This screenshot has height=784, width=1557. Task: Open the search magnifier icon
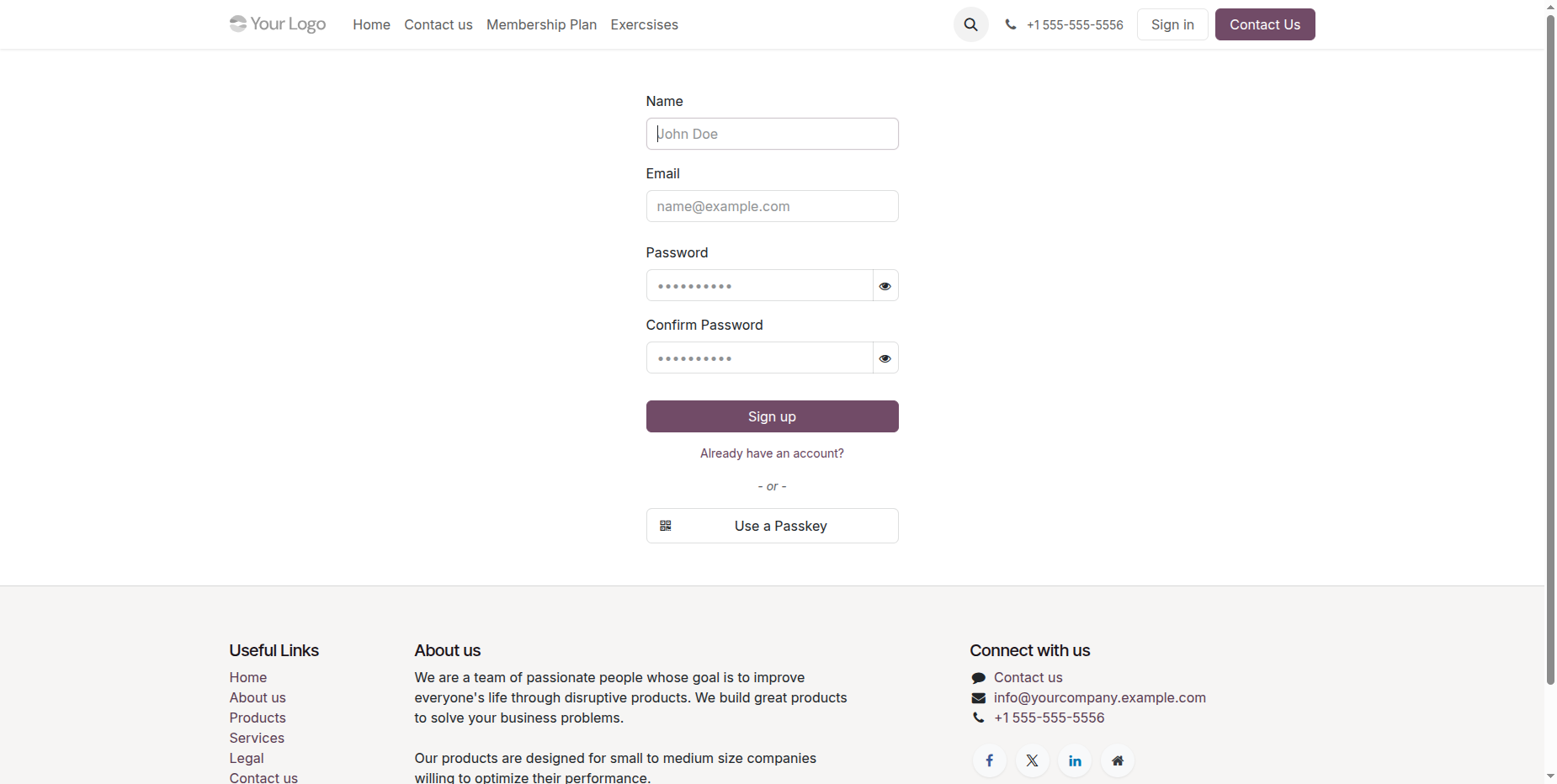click(x=970, y=24)
